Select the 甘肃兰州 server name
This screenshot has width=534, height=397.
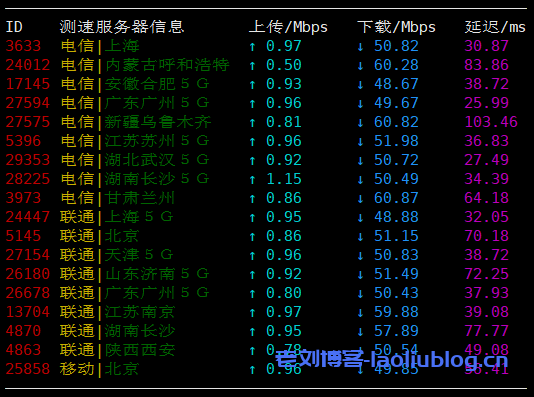tap(140, 198)
